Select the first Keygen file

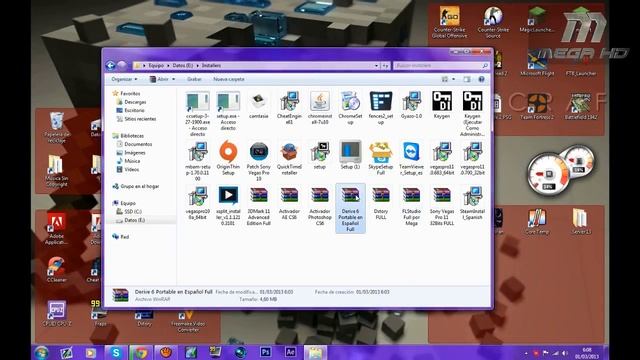pyautogui.click(x=442, y=106)
